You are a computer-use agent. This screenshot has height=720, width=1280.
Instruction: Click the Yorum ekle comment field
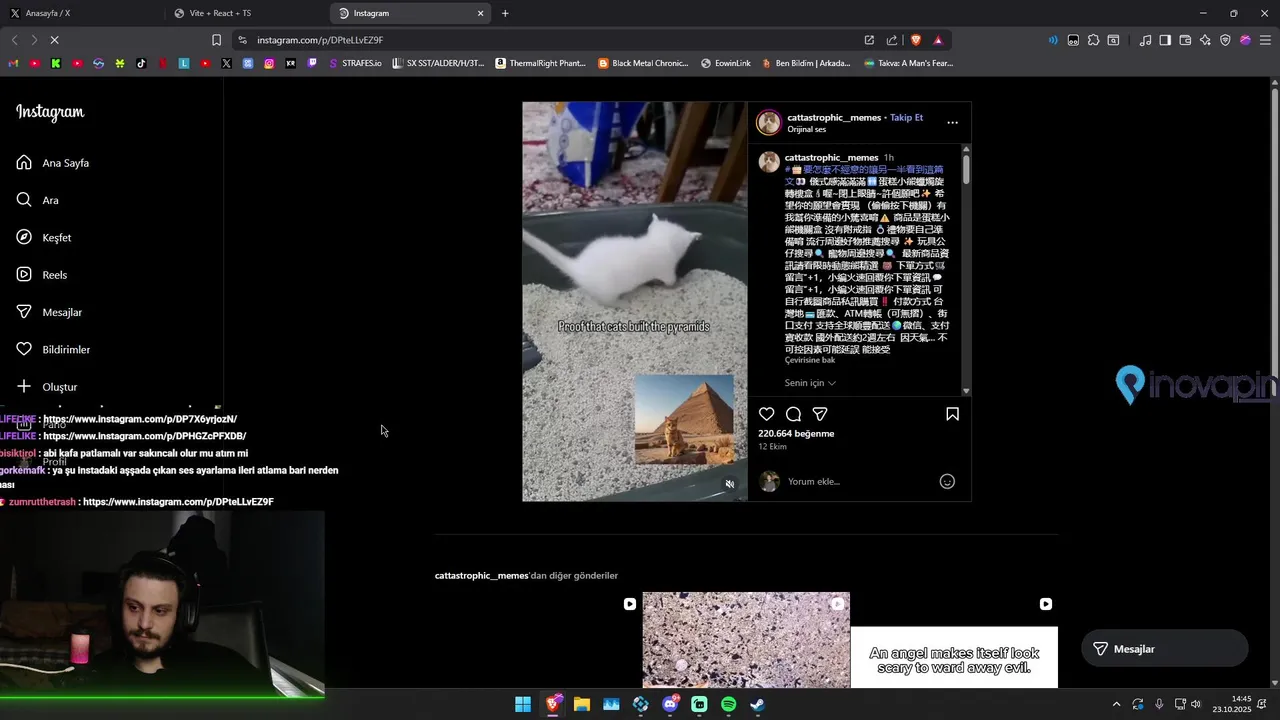coord(860,482)
